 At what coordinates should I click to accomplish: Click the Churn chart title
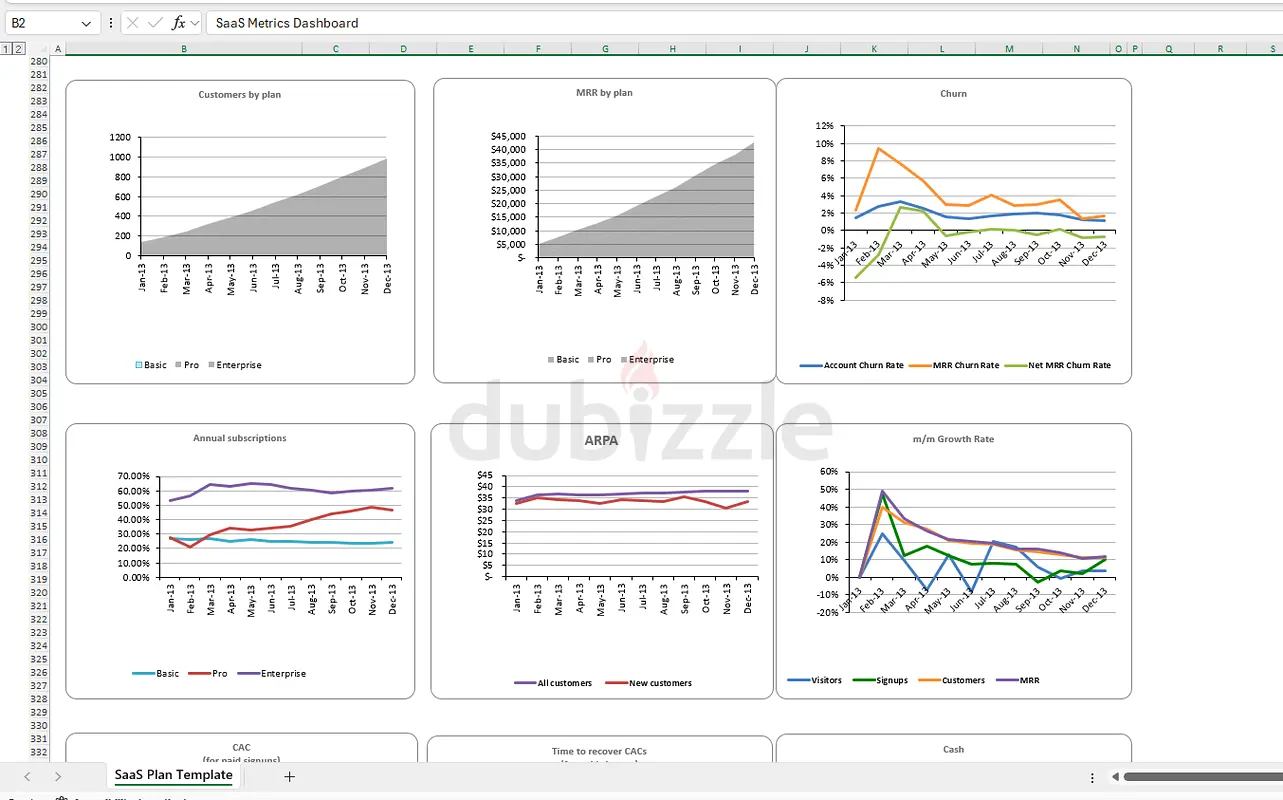click(953, 93)
